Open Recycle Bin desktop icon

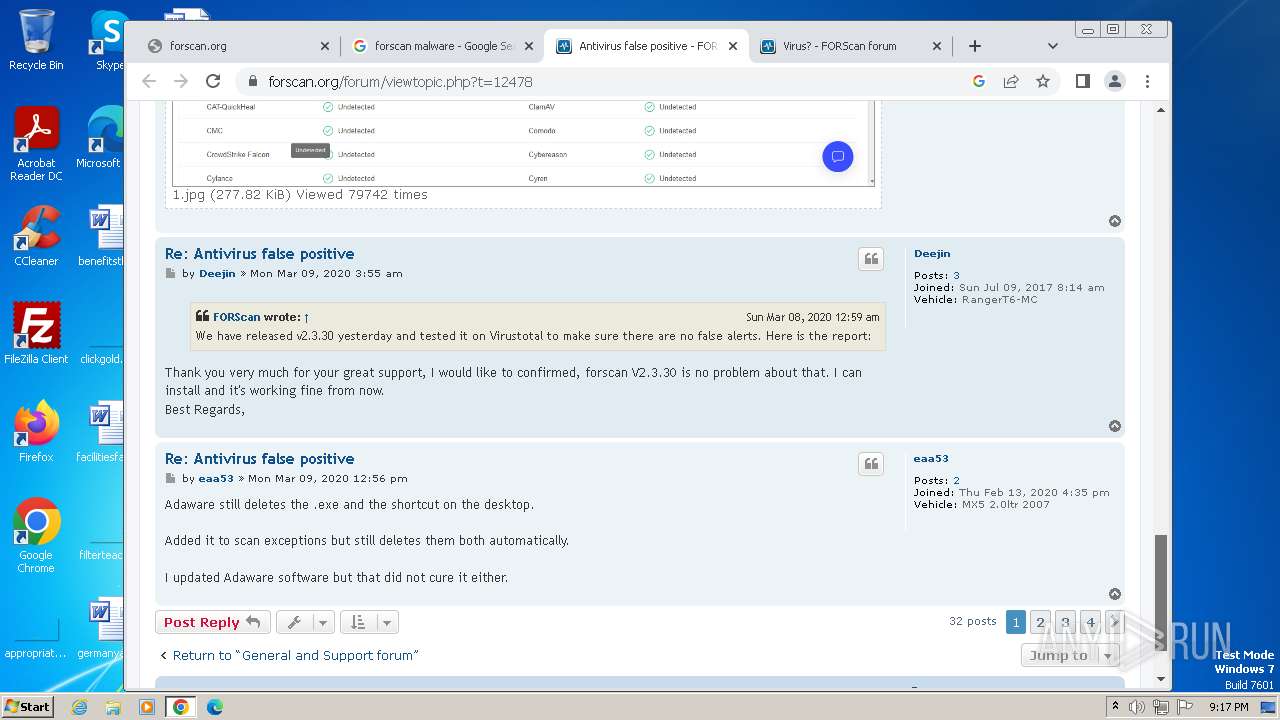36,40
